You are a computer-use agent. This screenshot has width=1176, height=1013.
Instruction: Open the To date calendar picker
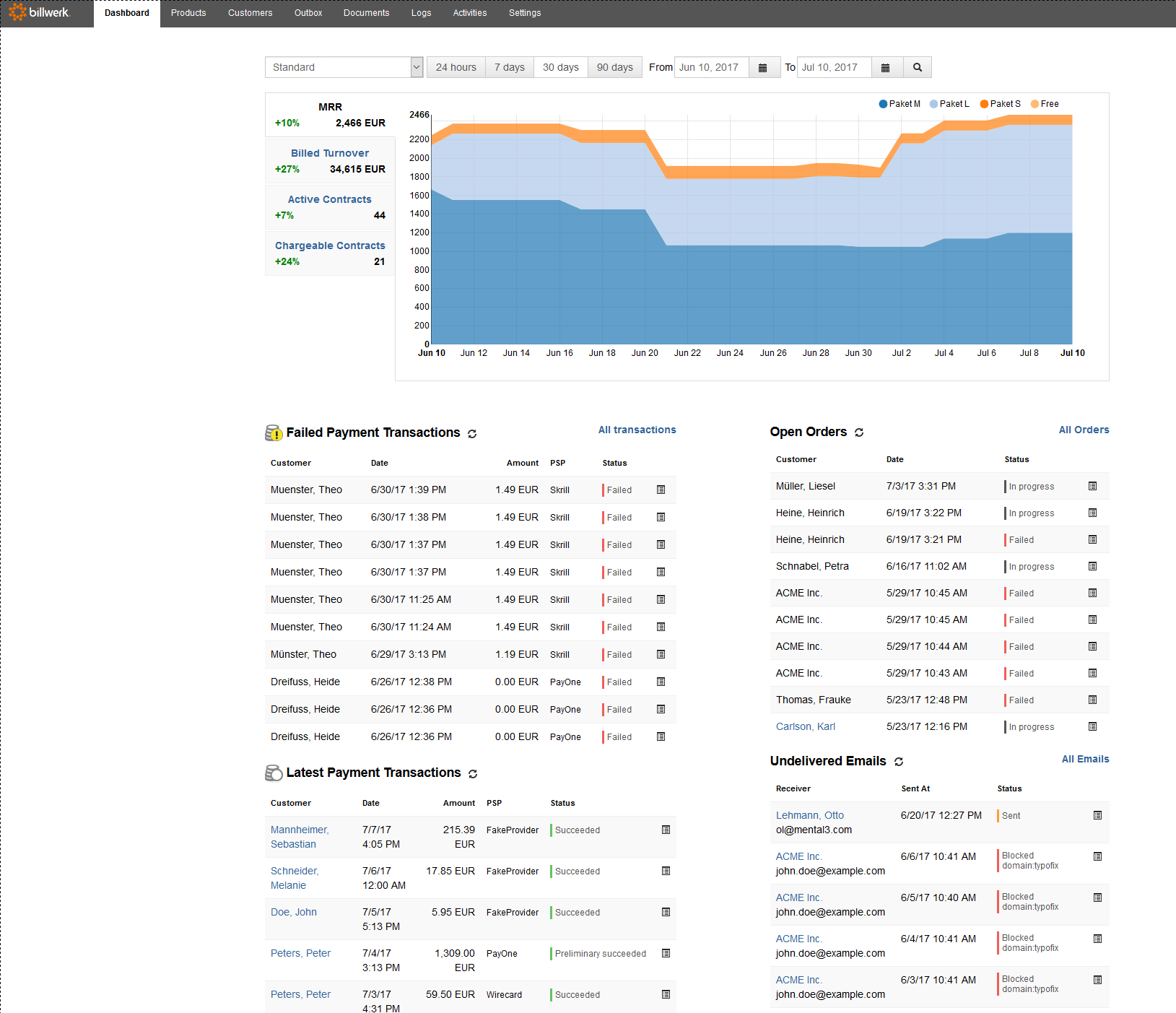tap(886, 67)
